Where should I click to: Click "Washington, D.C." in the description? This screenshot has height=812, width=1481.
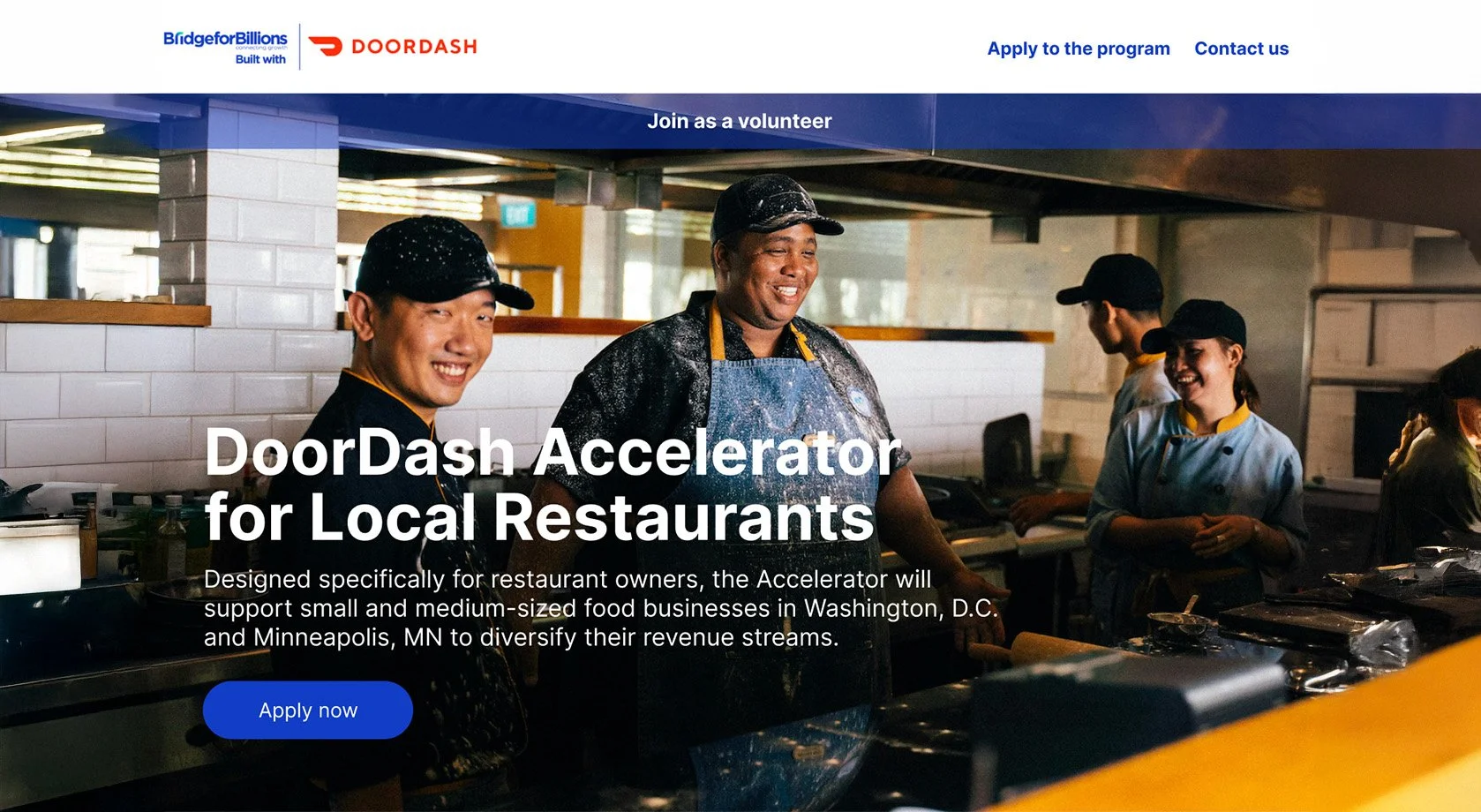pyautogui.click(x=901, y=608)
